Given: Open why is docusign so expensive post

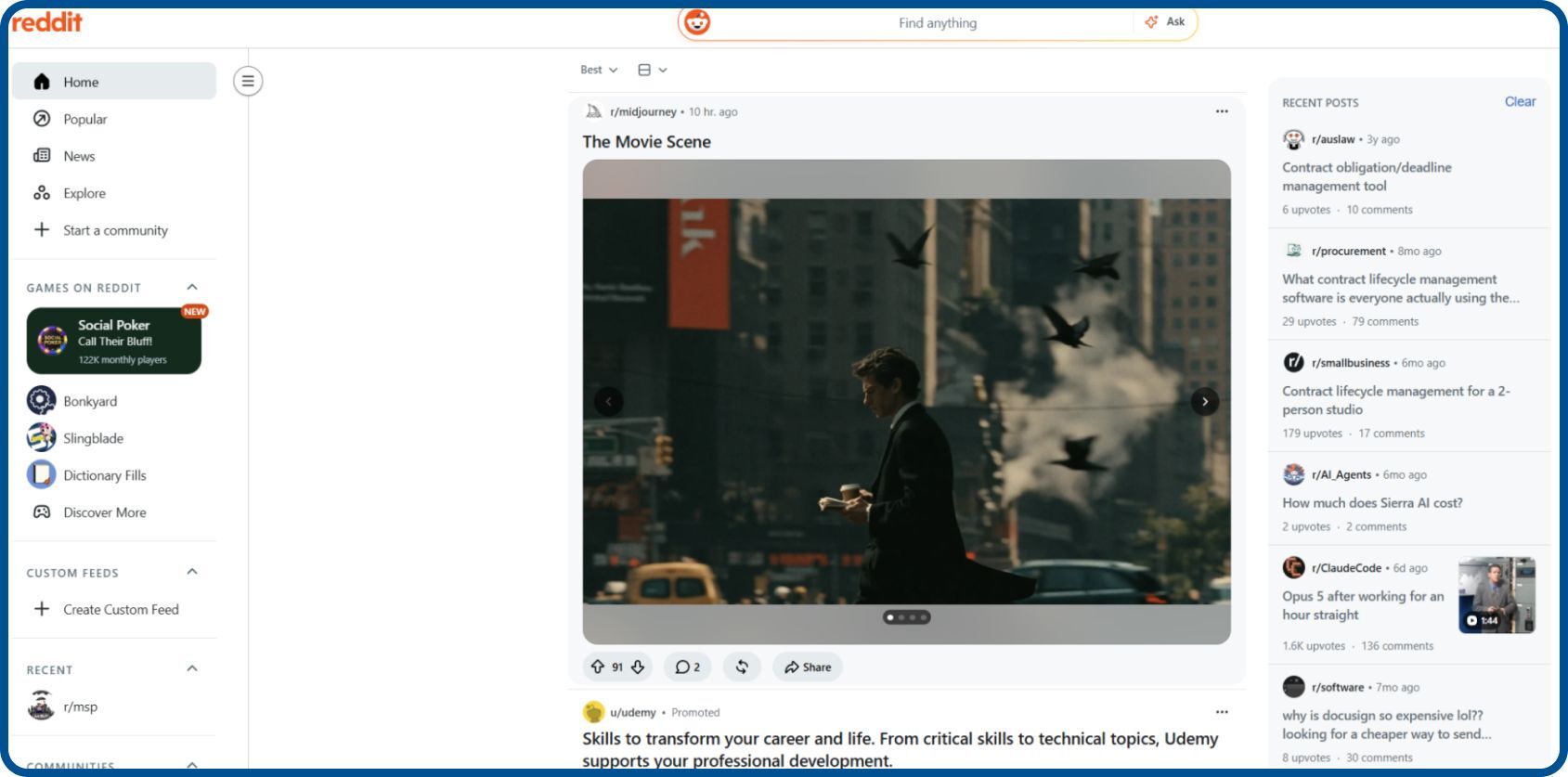Looking at the screenshot, I should pyautogui.click(x=1387, y=724).
